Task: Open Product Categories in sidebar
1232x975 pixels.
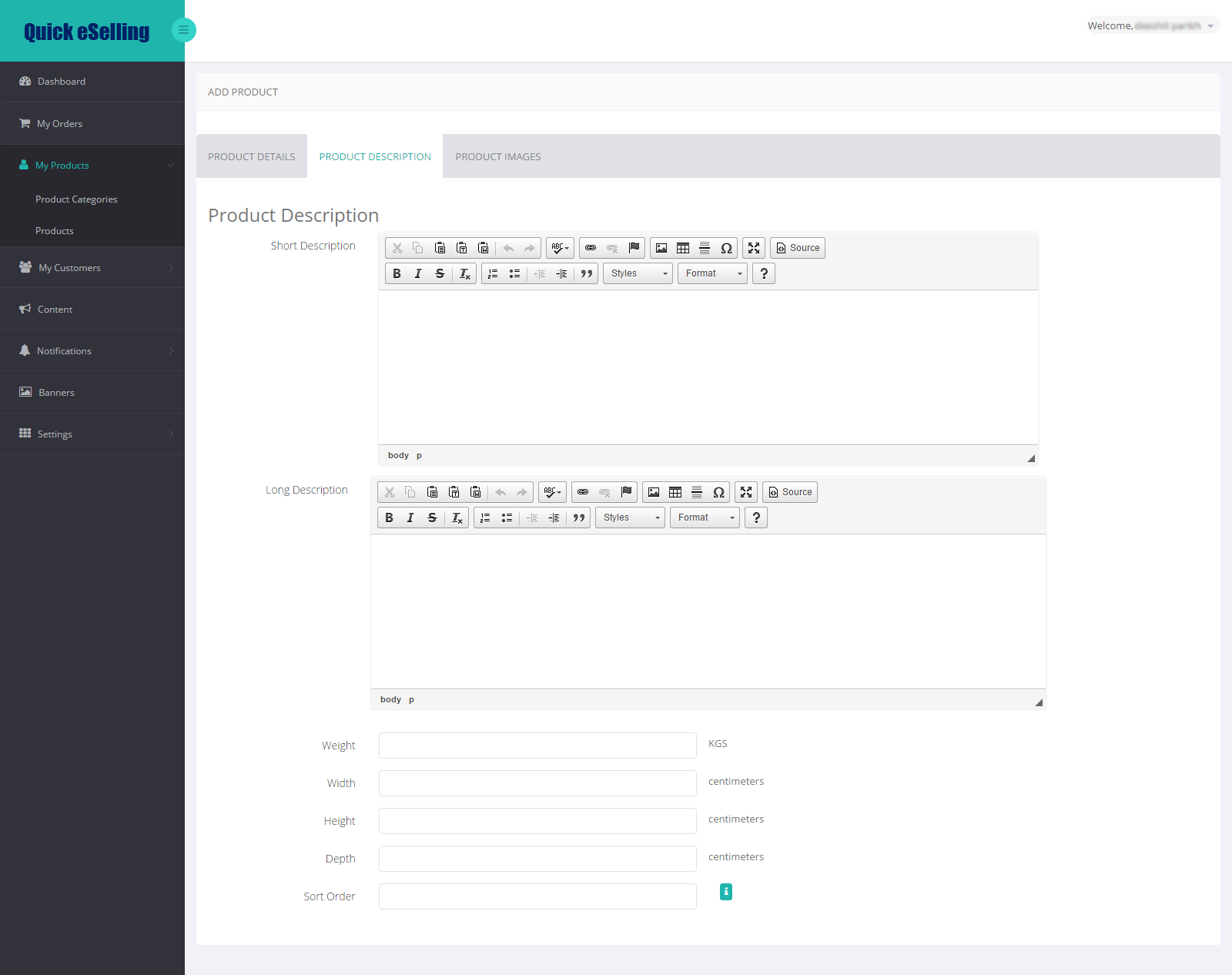Action: 76,199
